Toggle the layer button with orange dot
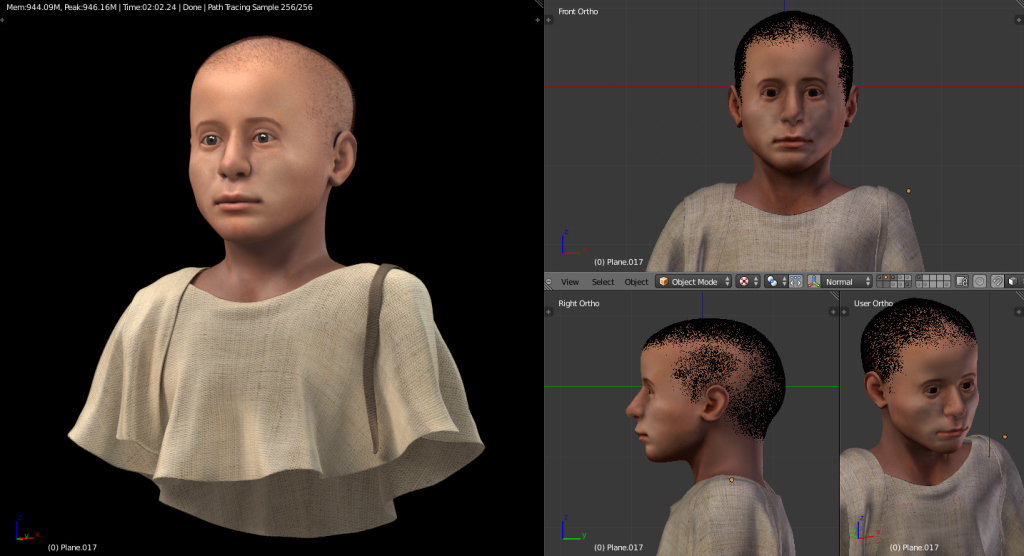The width and height of the screenshot is (1024, 556). click(885, 278)
